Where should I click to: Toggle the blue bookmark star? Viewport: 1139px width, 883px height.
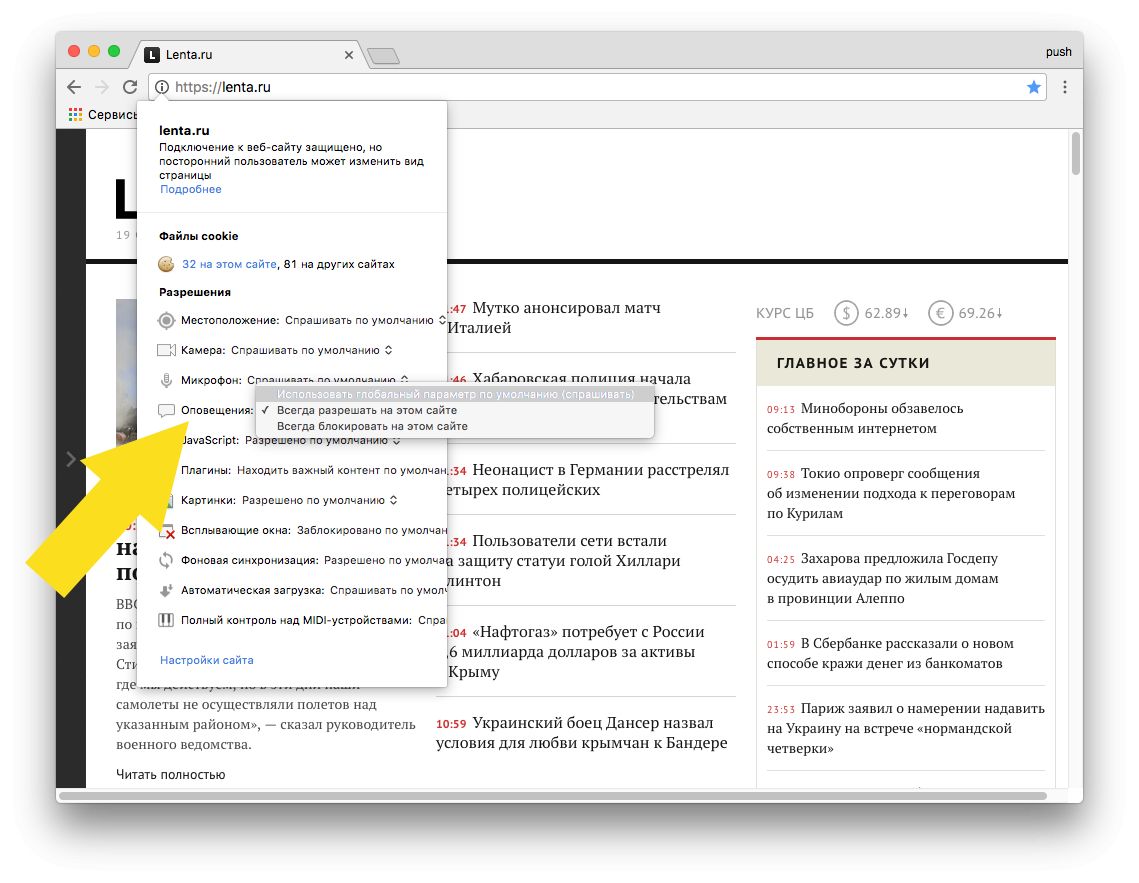pos(1033,87)
